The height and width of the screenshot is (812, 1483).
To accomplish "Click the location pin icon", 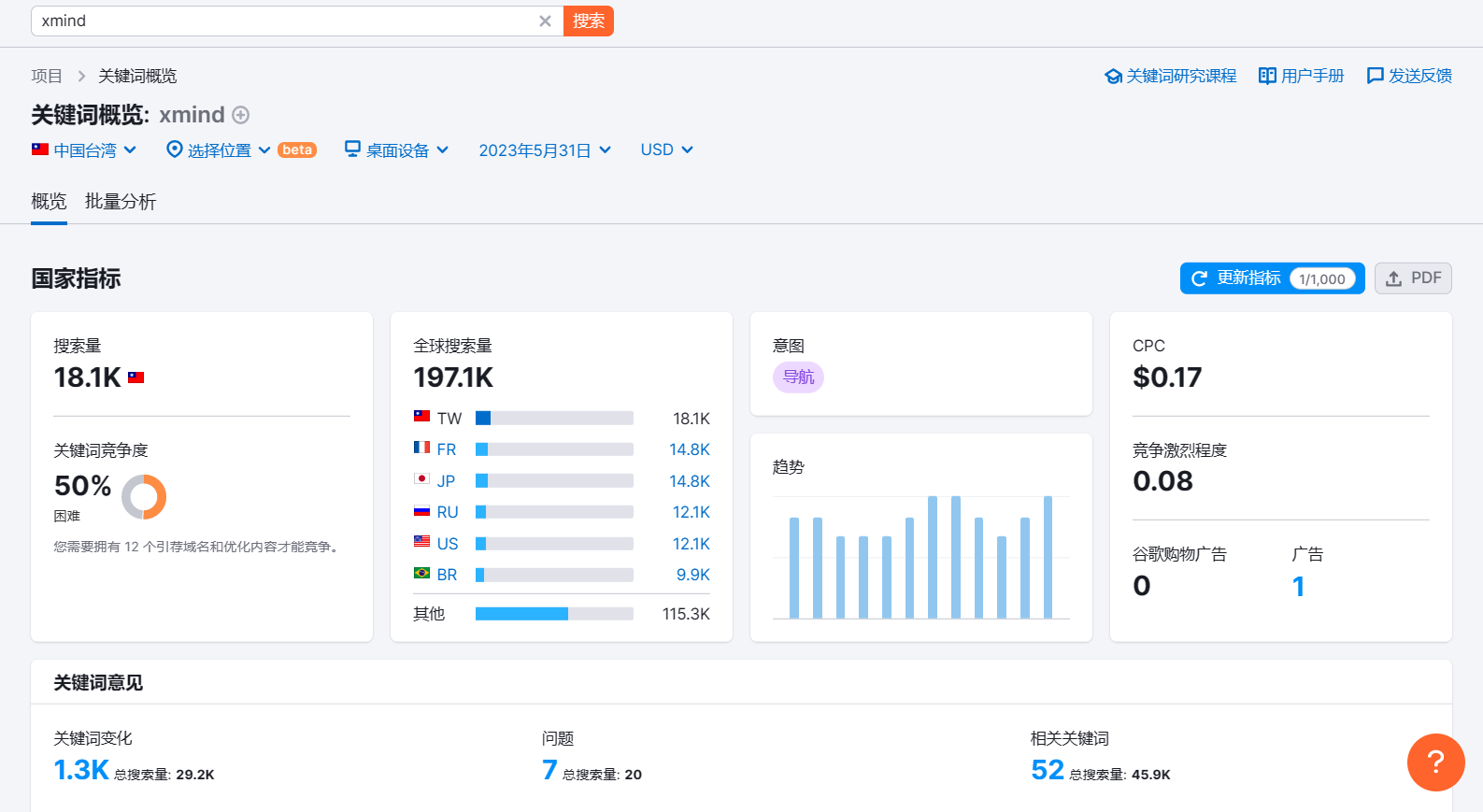I will [x=174, y=150].
